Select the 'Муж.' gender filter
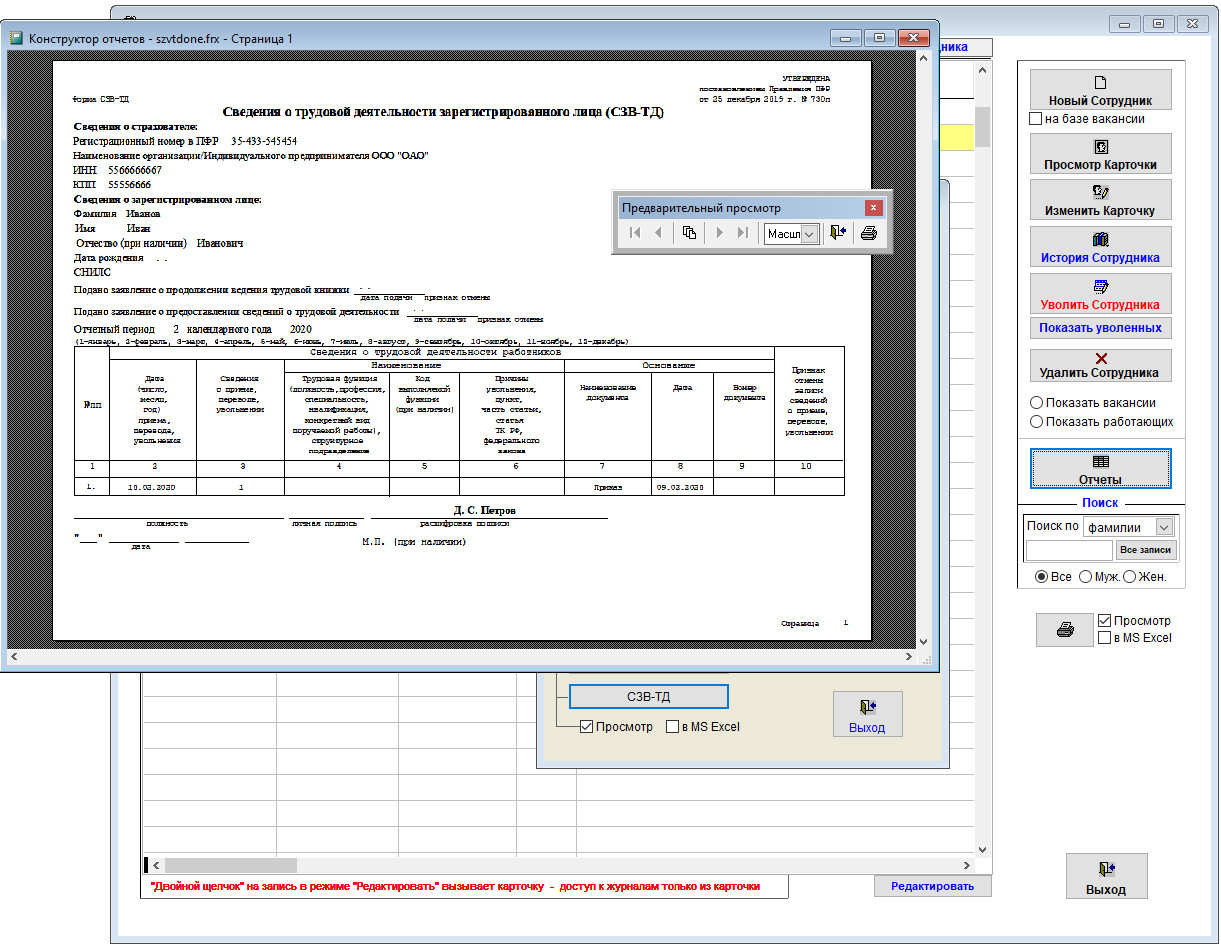Screen dimensions: 1221x946 point(1085,577)
